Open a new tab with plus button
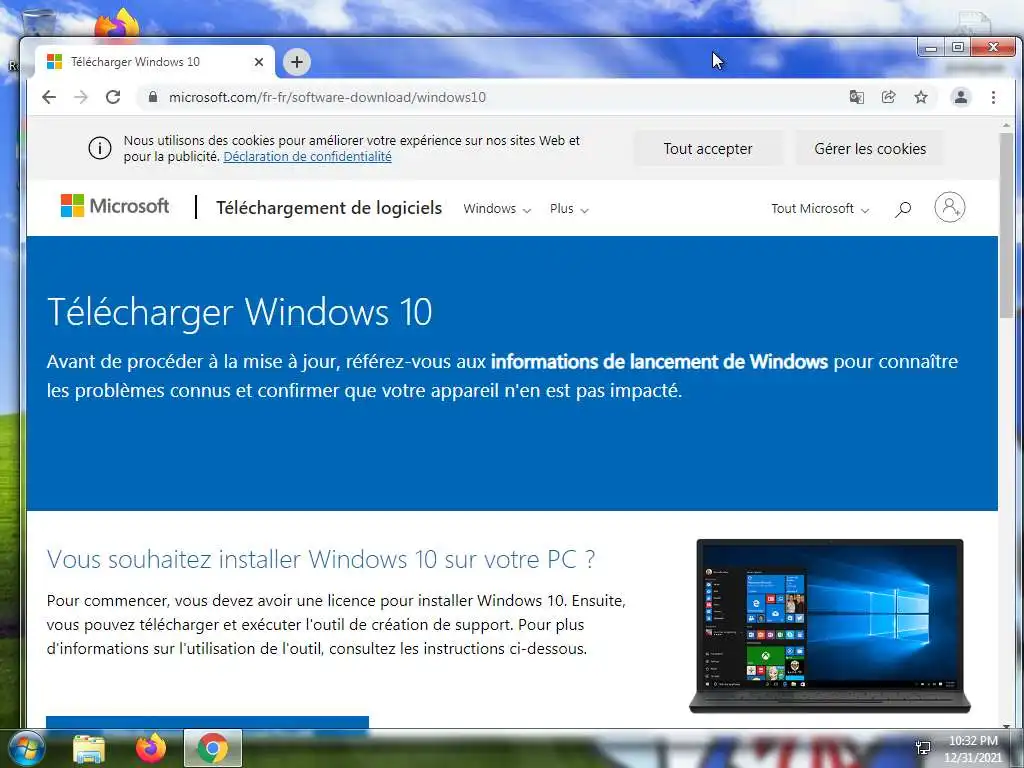This screenshot has height=768, width=1024. pos(297,62)
